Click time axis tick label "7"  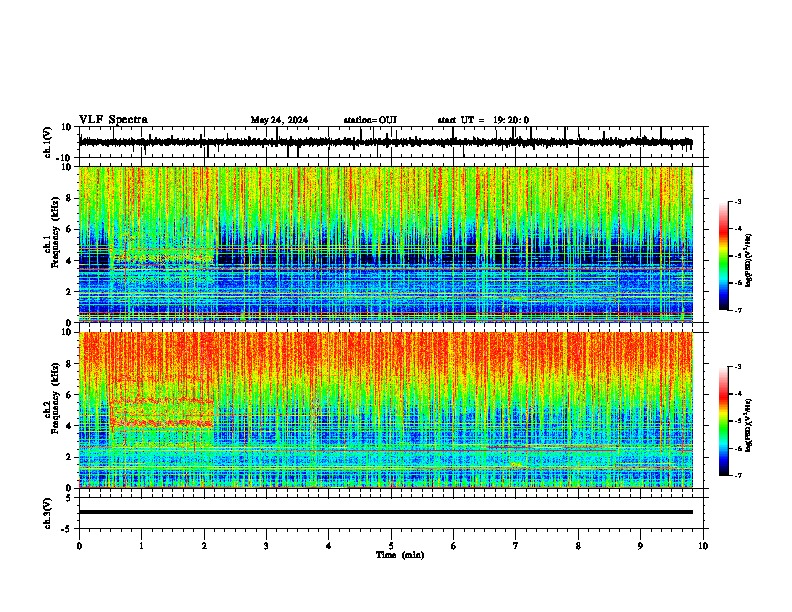coord(516,546)
